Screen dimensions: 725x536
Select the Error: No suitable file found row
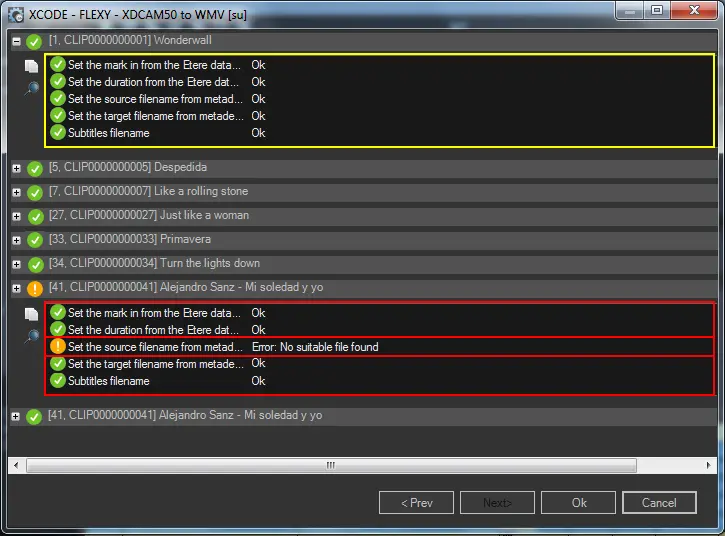point(314,347)
